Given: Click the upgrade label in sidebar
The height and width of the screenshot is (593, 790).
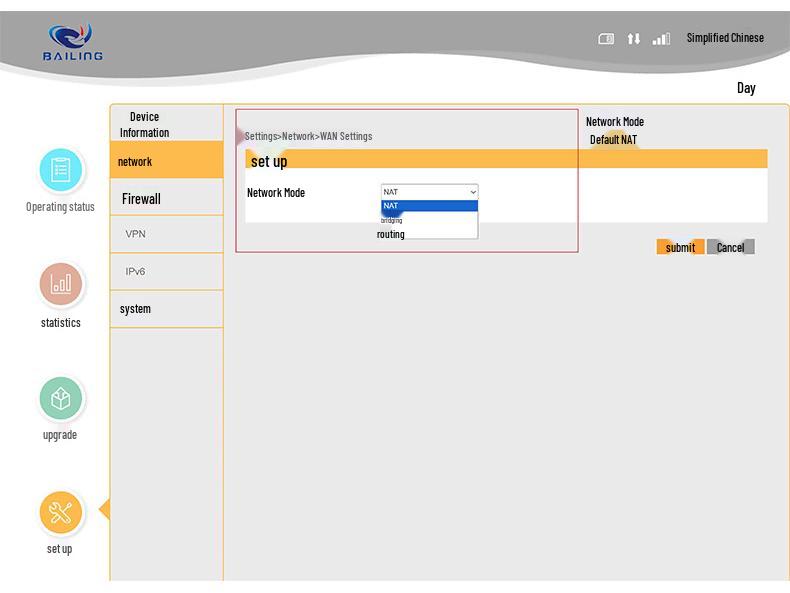Looking at the screenshot, I should [x=60, y=435].
